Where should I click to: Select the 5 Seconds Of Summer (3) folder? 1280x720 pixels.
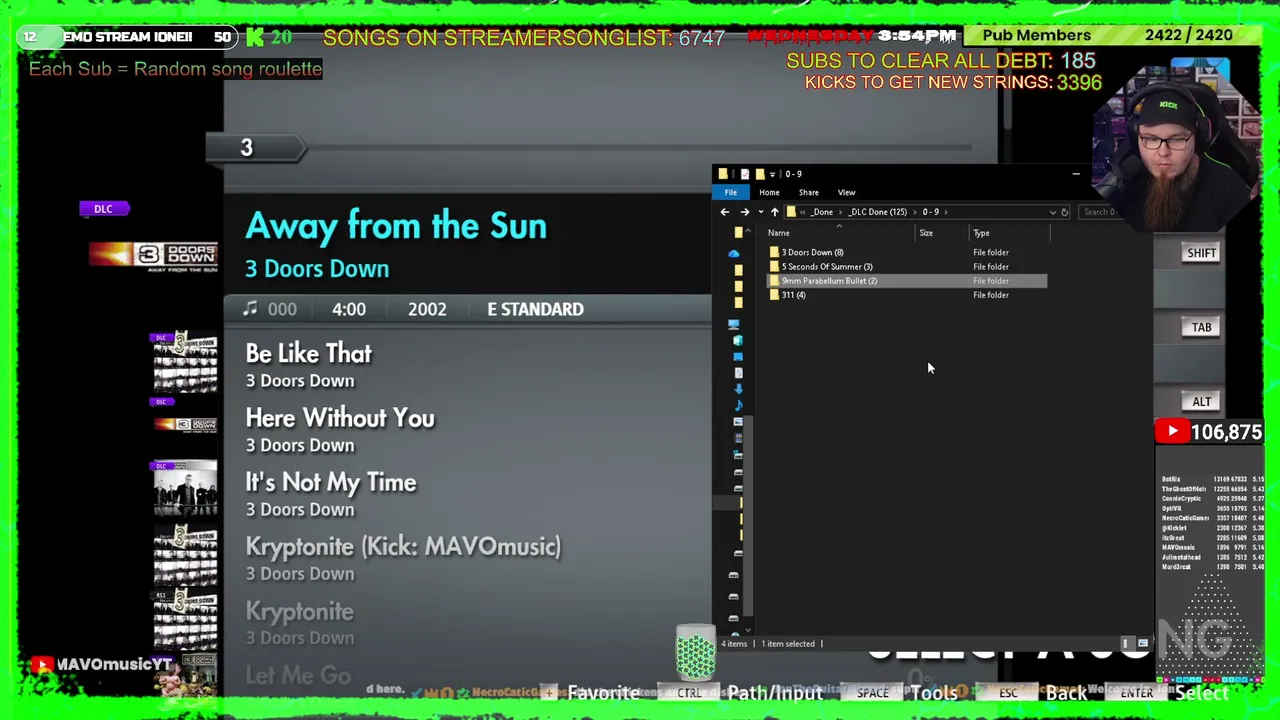pos(907,267)
